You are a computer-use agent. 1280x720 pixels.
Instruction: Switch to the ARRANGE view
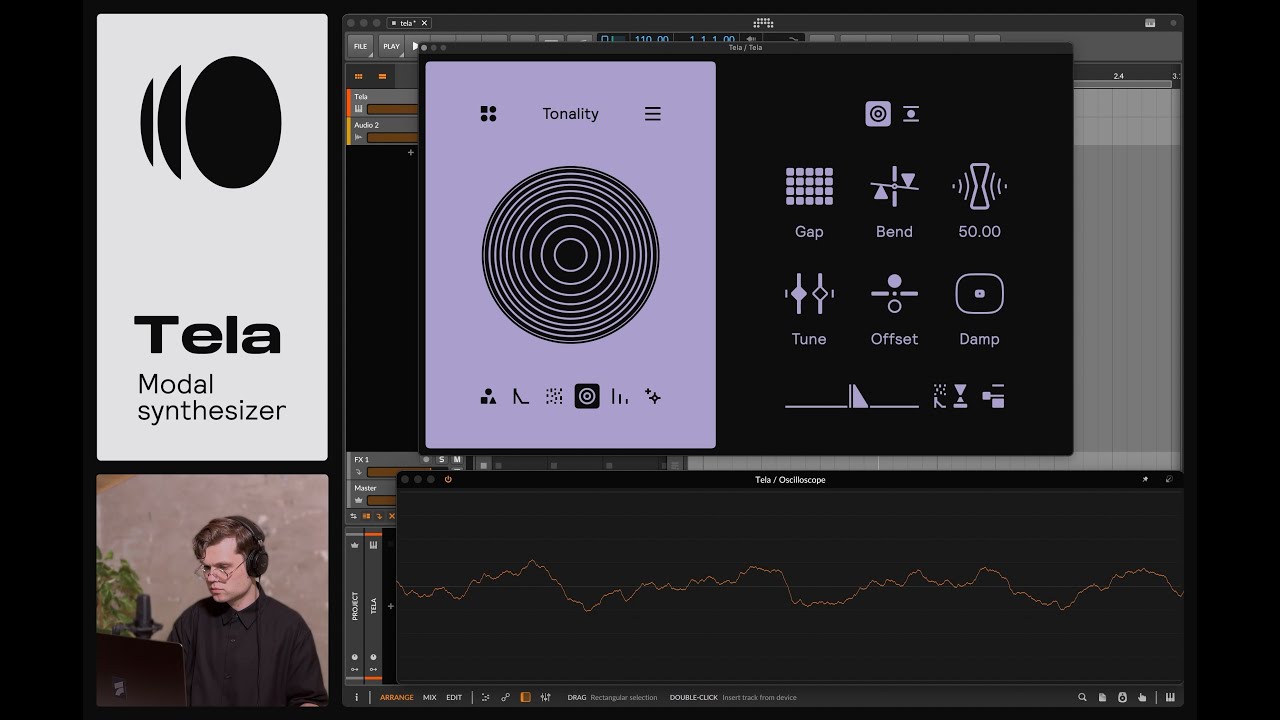397,698
